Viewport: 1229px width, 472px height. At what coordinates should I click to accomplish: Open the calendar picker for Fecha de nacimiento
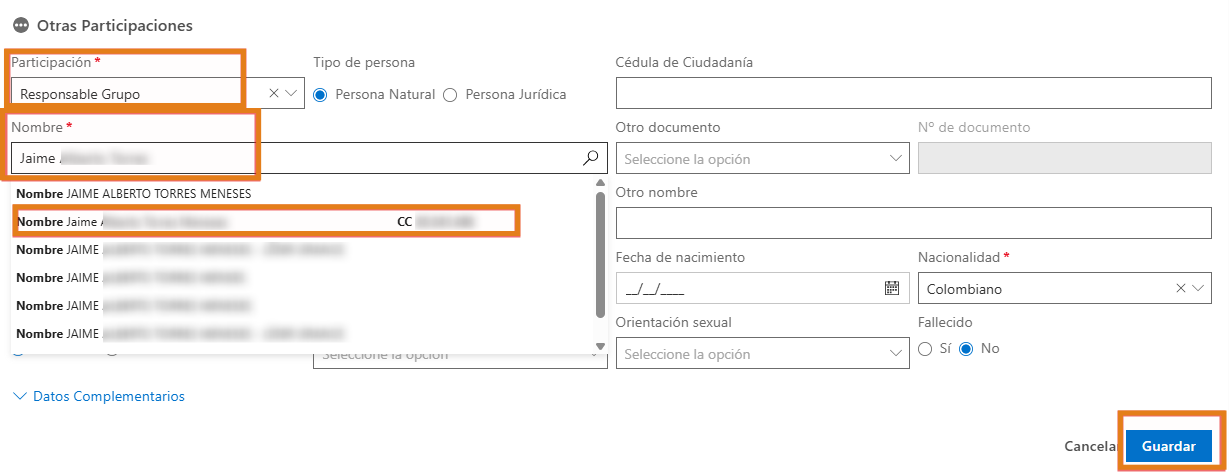point(892,288)
